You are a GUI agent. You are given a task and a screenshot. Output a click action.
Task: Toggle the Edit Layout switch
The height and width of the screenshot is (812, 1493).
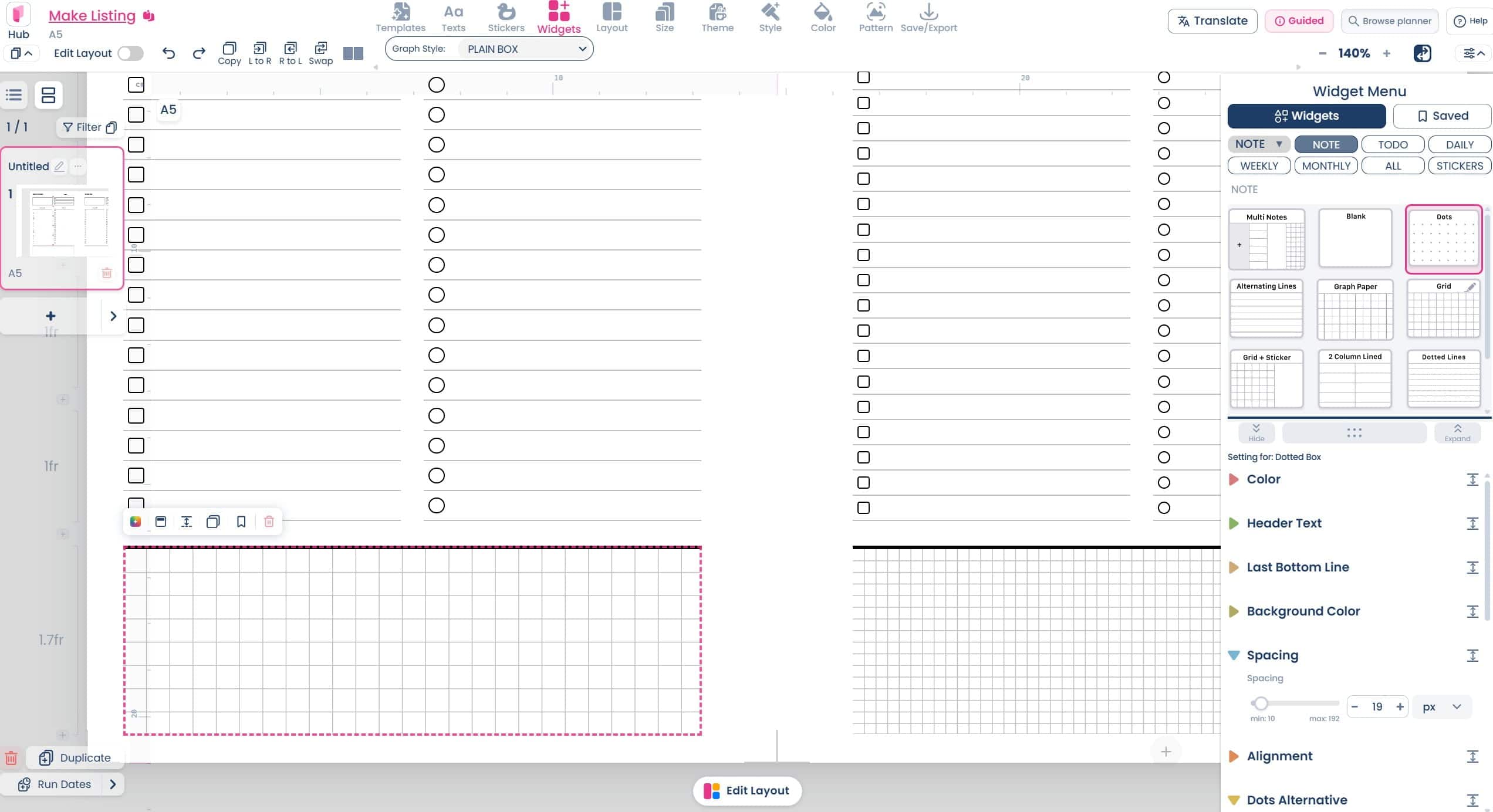pyautogui.click(x=130, y=53)
